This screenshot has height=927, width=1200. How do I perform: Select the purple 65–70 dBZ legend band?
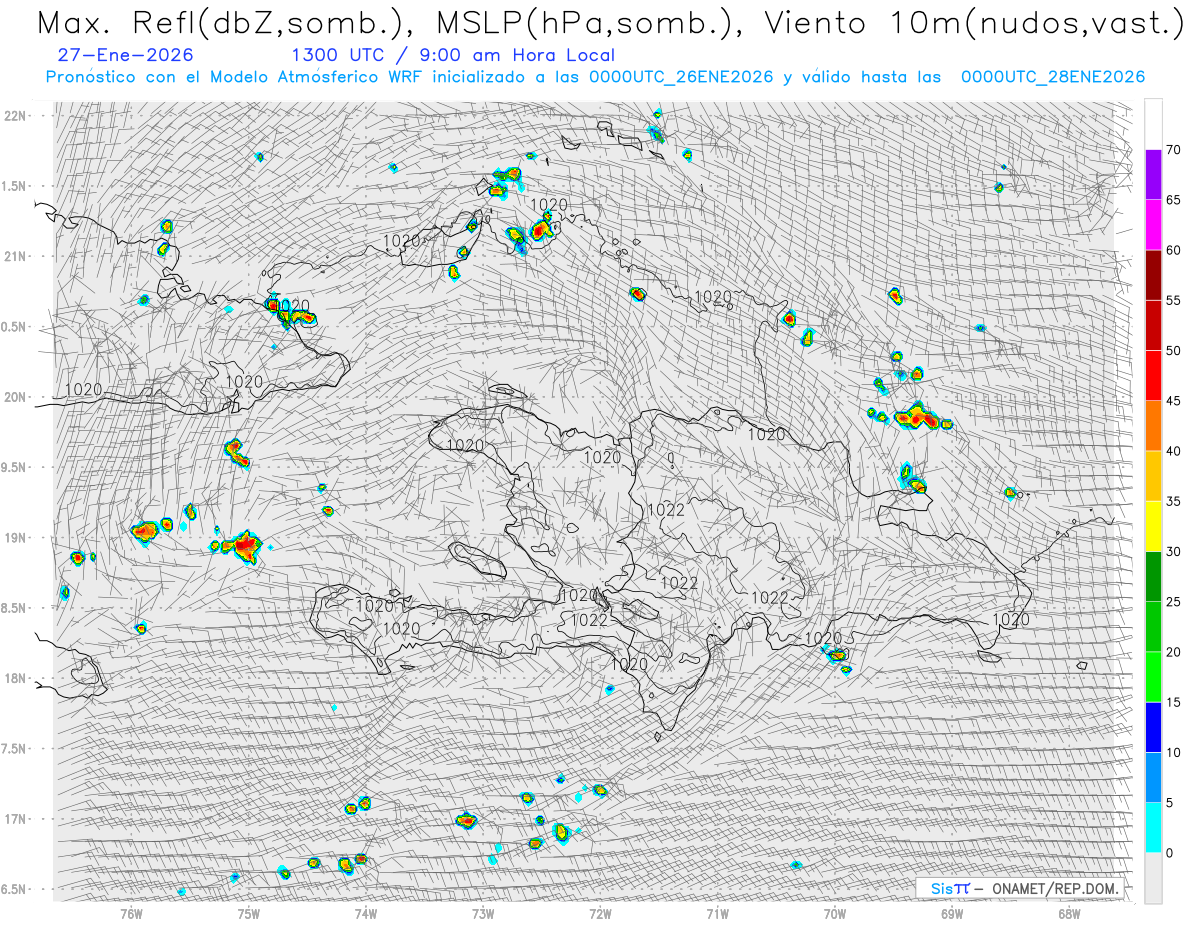click(x=1153, y=175)
